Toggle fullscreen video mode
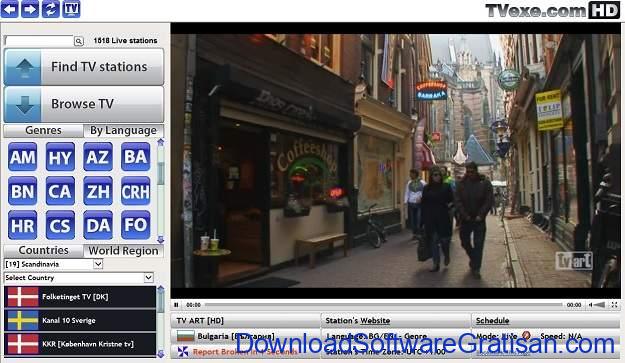The height and width of the screenshot is (363, 625). [x=614, y=305]
